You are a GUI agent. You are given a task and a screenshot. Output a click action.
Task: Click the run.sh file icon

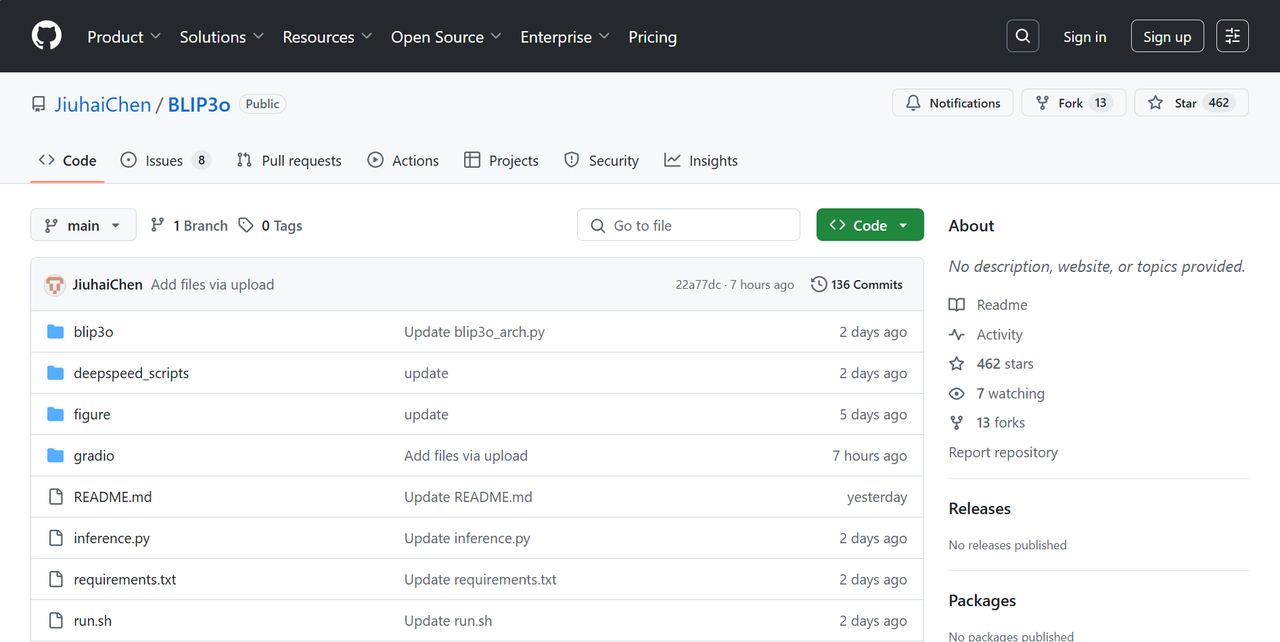(x=55, y=620)
